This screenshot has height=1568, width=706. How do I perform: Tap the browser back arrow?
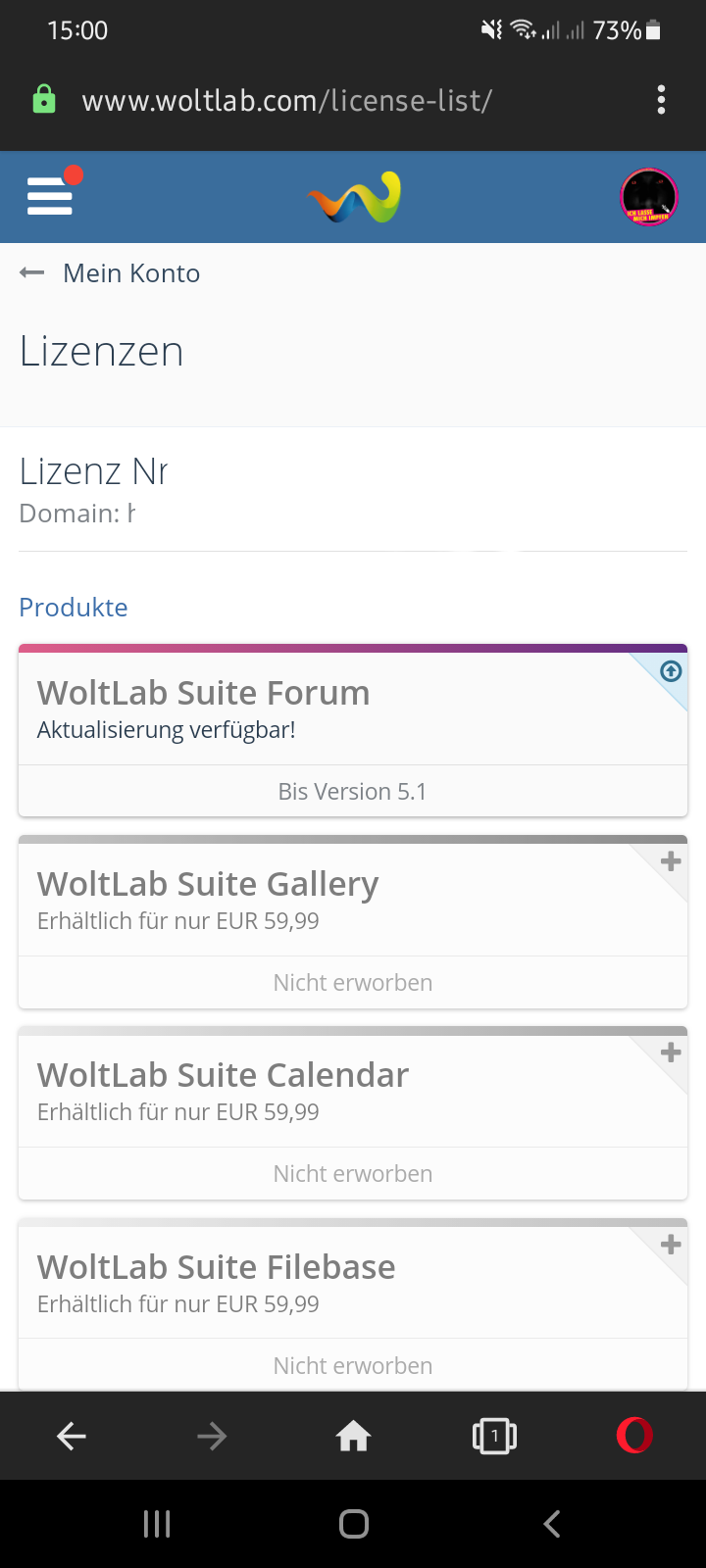(72, 1437)
